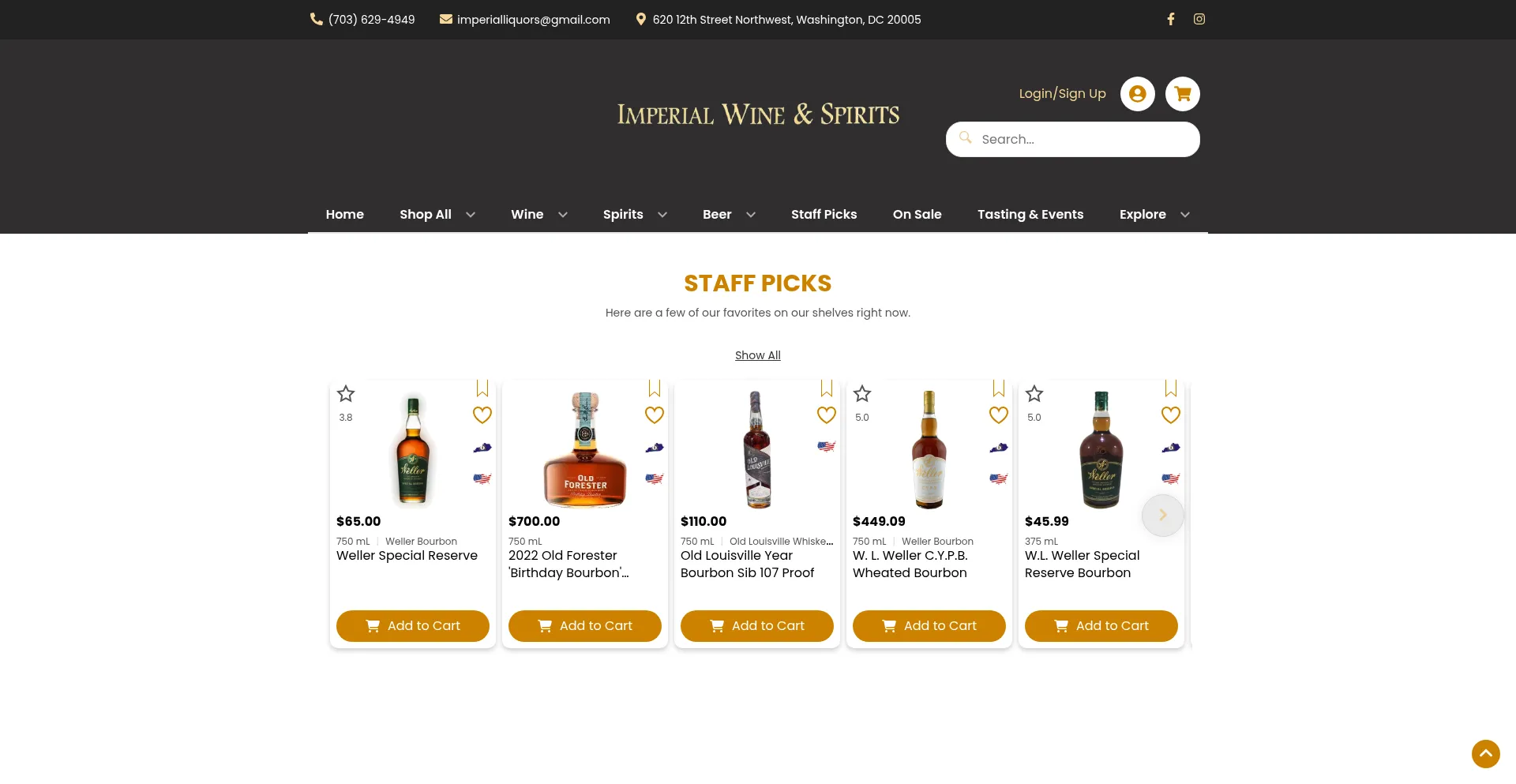Open the Instagram page icon
The height and width of the screenshot is (784, 1516).
click(x=1199, y=19)
